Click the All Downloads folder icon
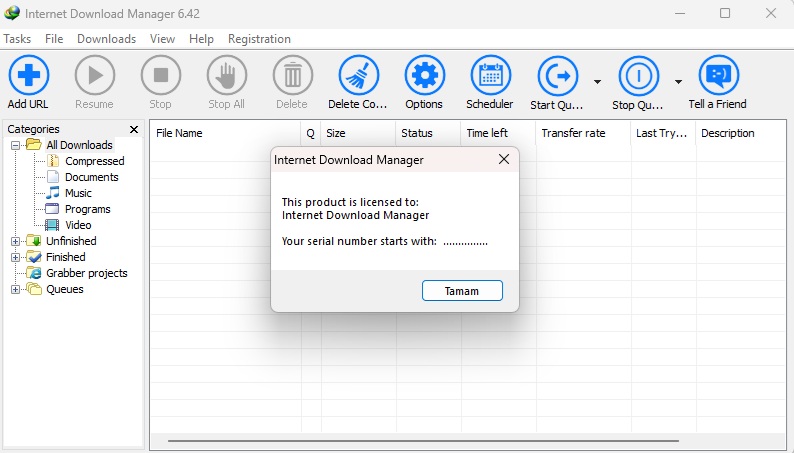 tap(33, 145)
